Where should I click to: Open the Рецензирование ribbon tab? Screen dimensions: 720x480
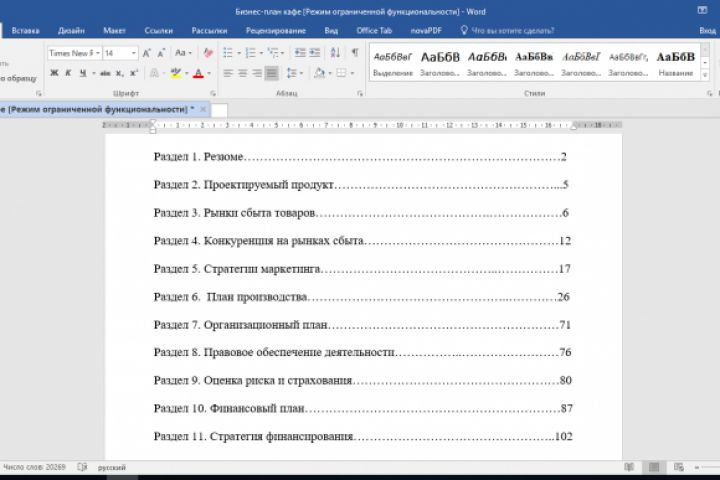(x=276, y=30)
